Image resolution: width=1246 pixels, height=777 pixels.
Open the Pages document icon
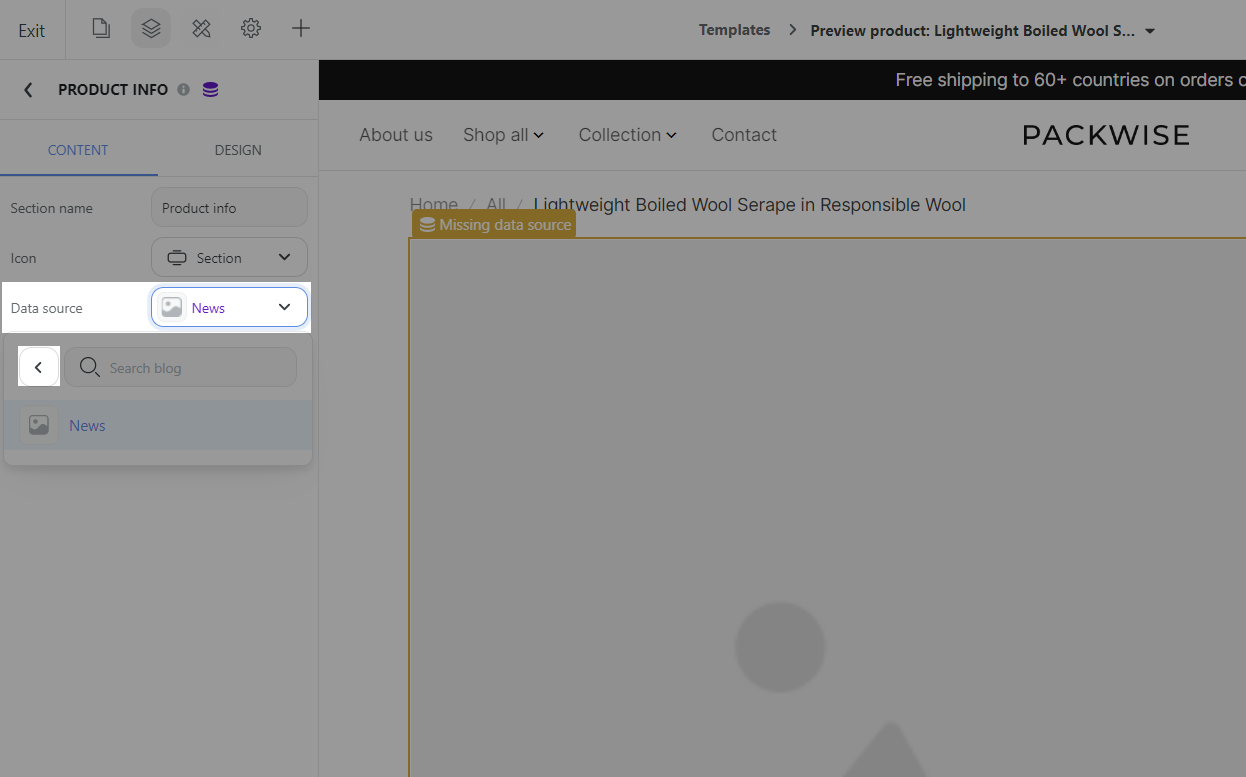(x=101, y=28)
